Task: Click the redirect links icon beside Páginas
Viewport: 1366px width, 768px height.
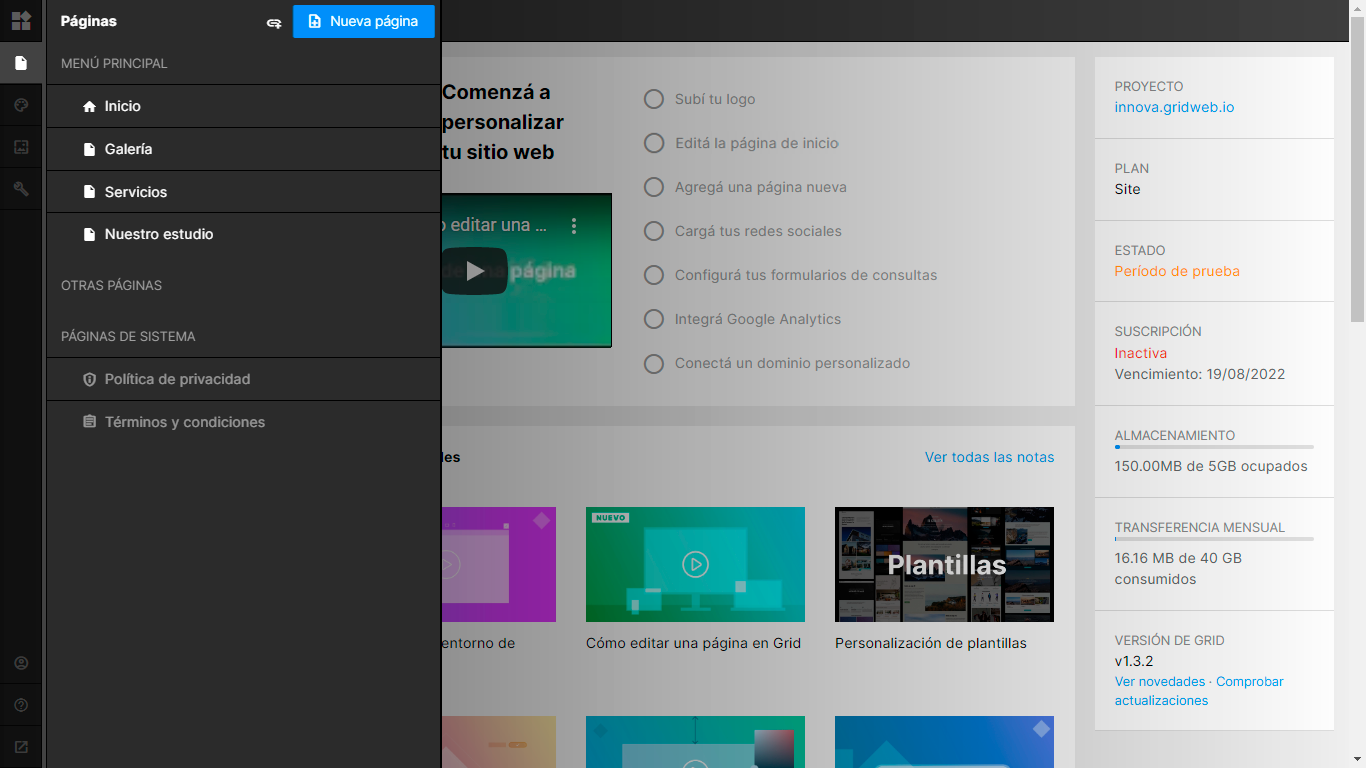Action: point(273,22)
